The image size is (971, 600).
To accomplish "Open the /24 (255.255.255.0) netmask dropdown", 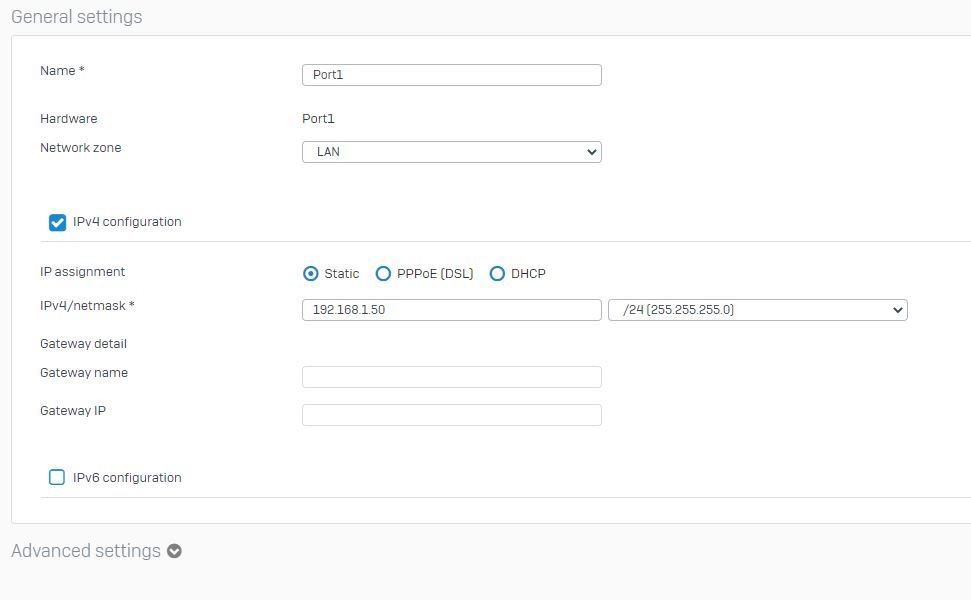I will click(x=757, y=310).
